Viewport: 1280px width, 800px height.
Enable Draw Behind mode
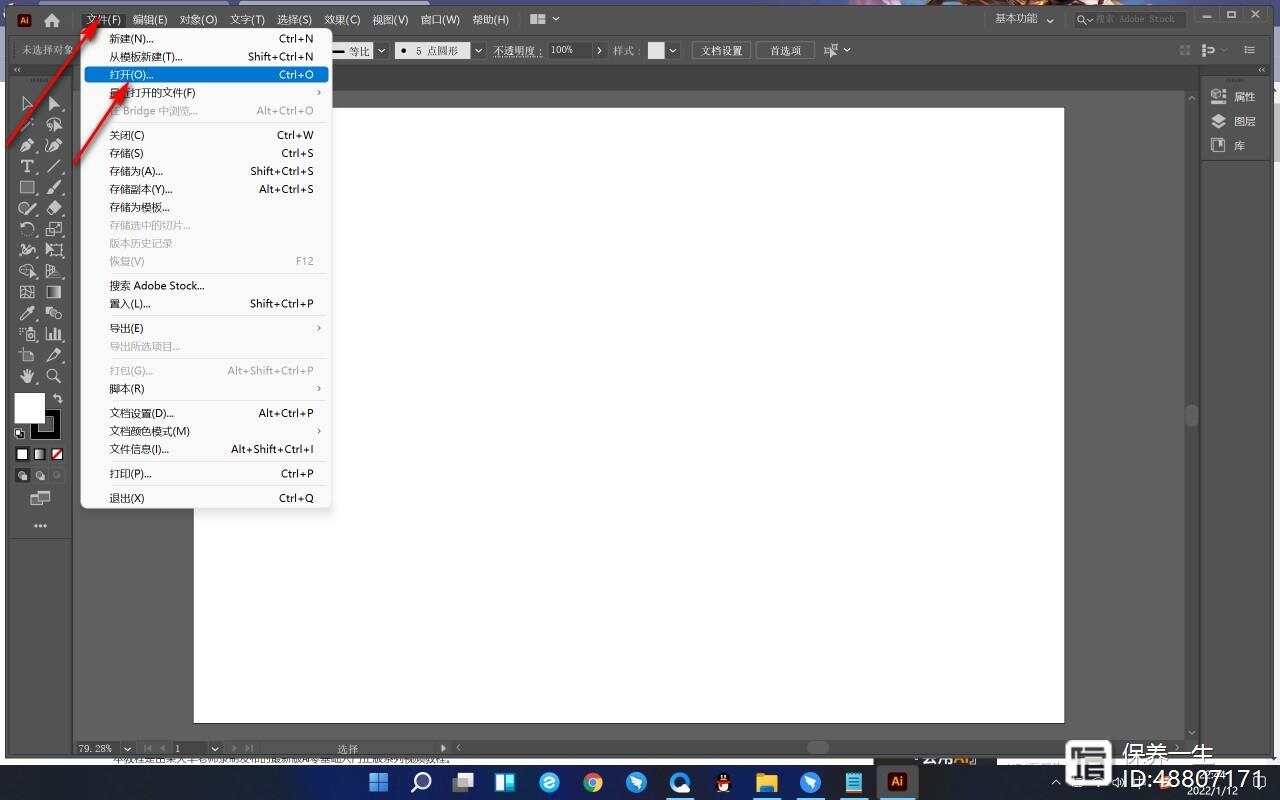(x=40, y=476)
